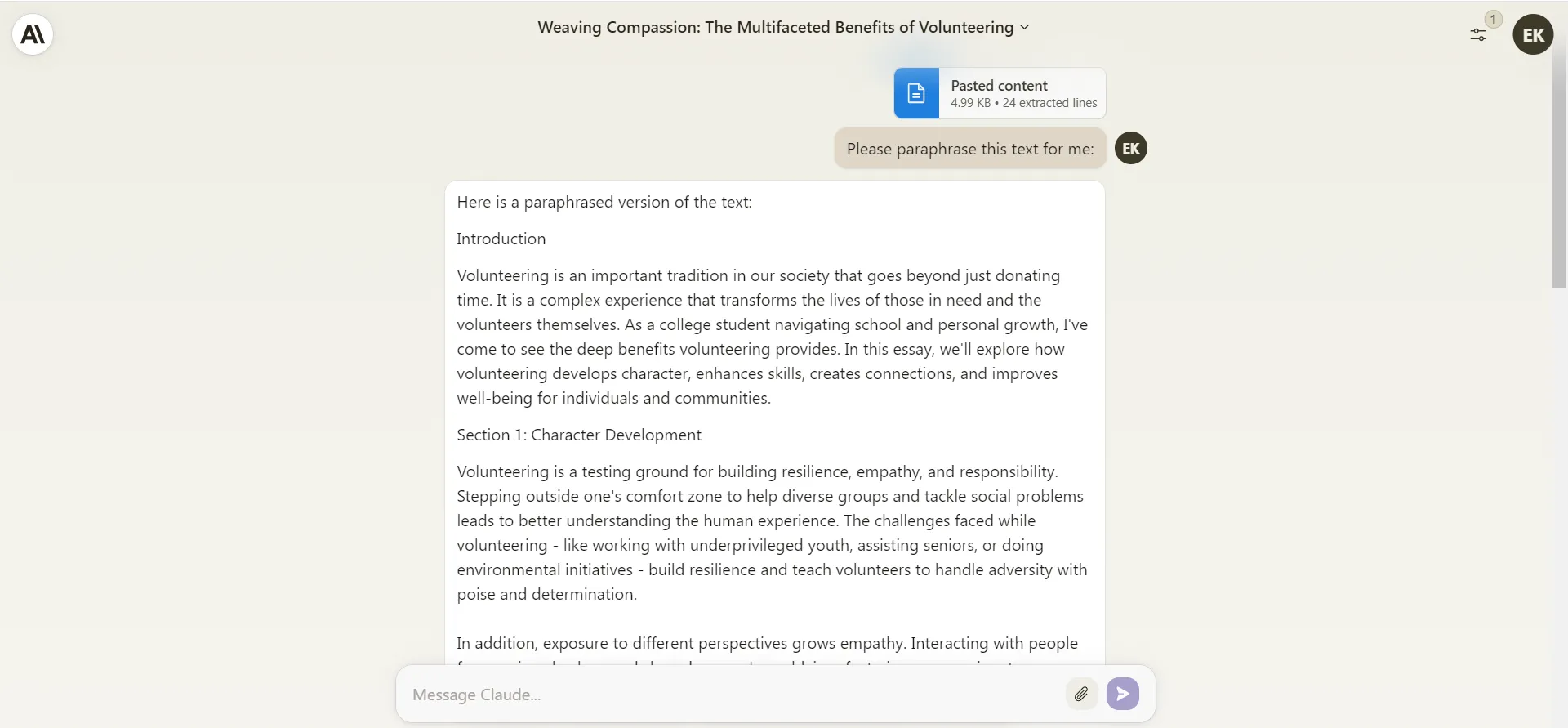1568x728 pixels.
Task: Click the document icon on the Pasted content chip
Action: pos(916,92)
